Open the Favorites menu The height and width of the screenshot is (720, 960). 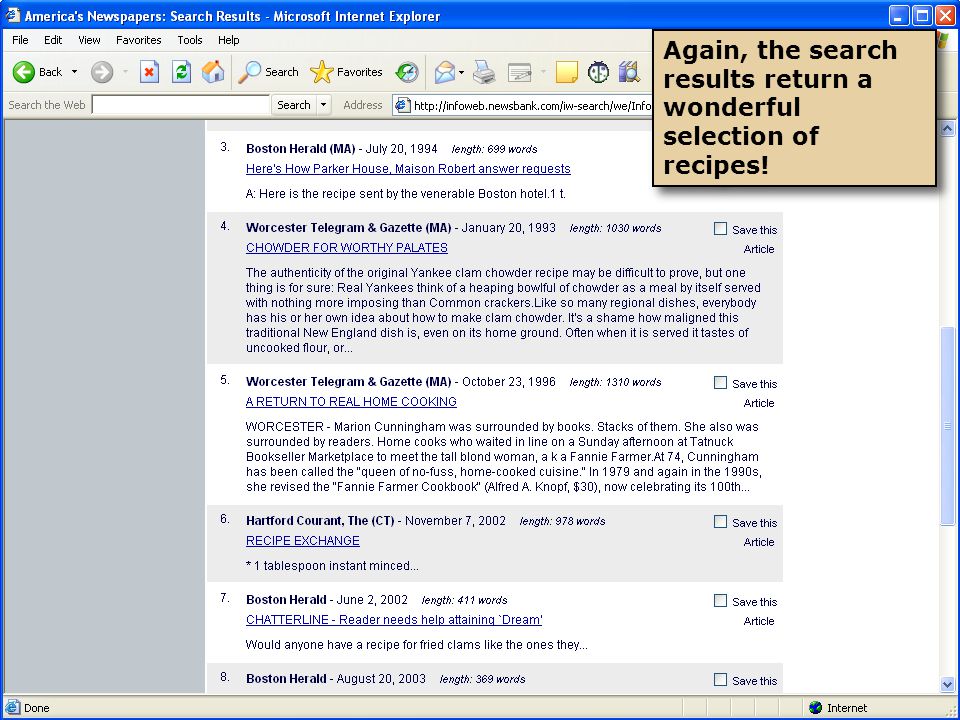coord(138,40)
